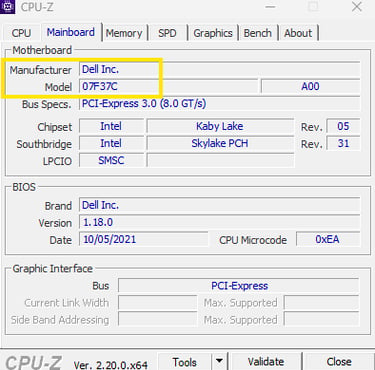Click southbridge revision value 31
Screen dimensions: 375x370
(x=343, y=143)
